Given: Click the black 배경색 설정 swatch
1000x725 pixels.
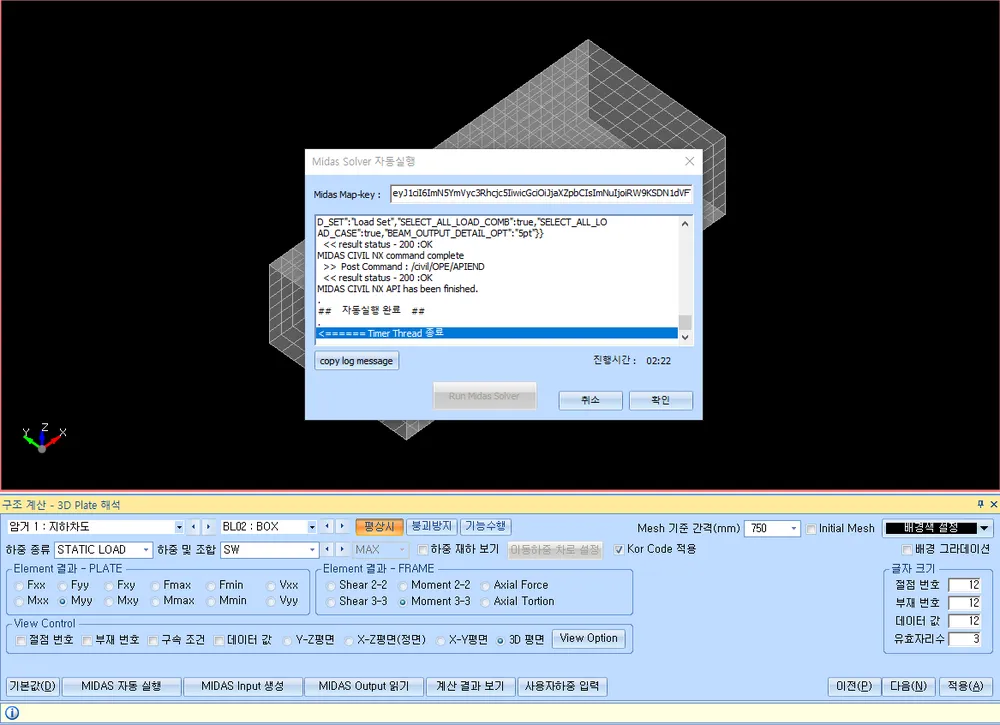Looking at the screenshot, I should [x=930, y=529].
